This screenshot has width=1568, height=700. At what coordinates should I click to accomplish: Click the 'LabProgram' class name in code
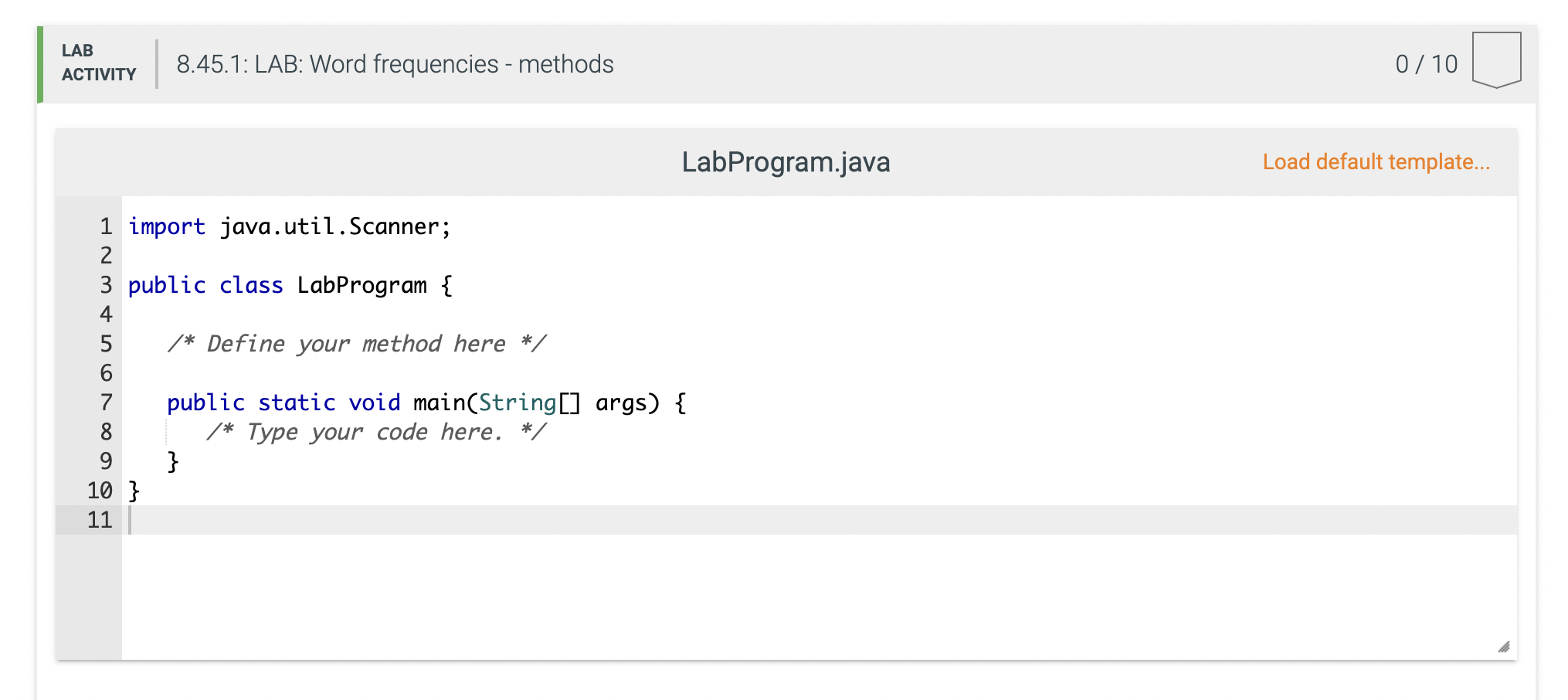(x=361, y=285)
